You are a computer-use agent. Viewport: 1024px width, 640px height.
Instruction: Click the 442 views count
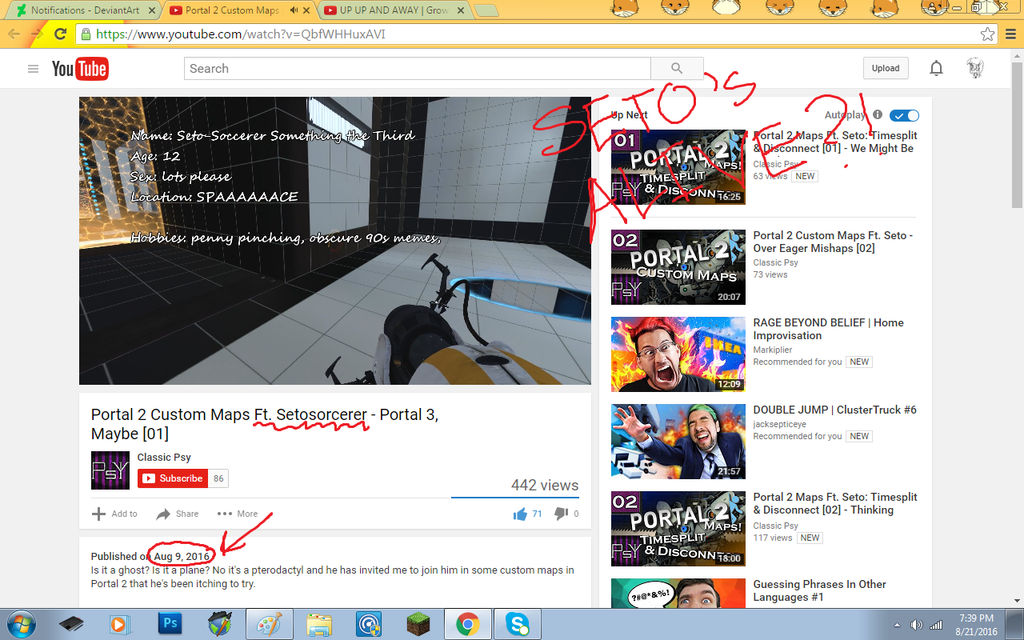pyautogui.click(x=545, y=485)
